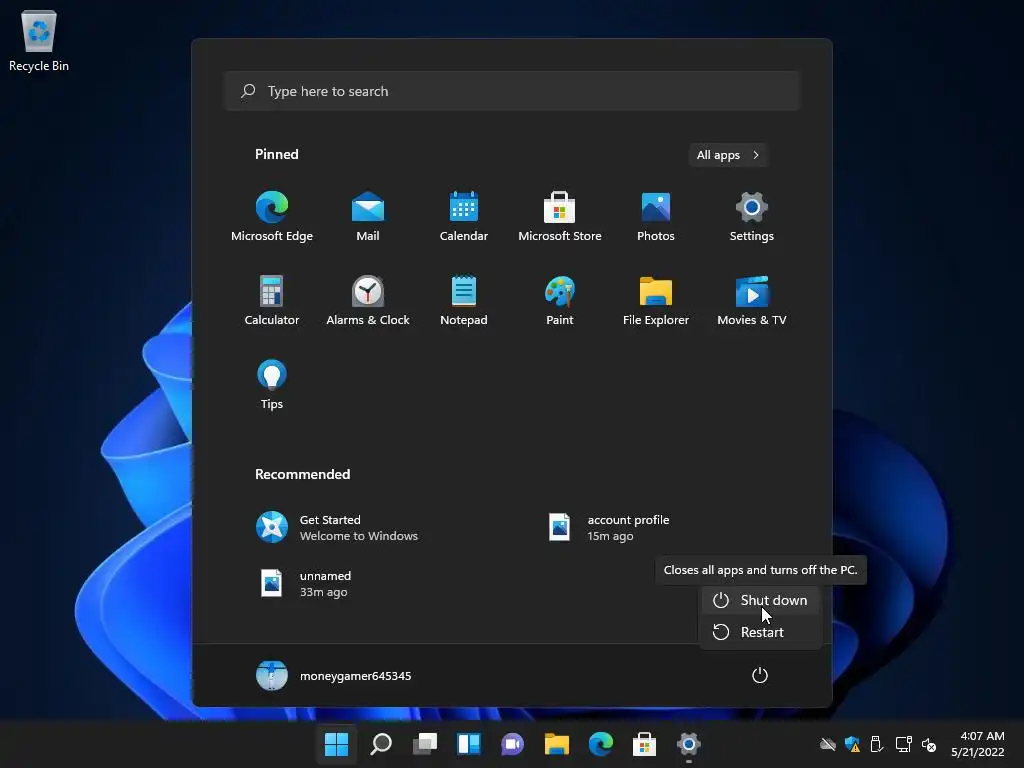This screenshot has height=768, width=1024.
Task: Click the muted volume tray icon
Action: (929, 744)
